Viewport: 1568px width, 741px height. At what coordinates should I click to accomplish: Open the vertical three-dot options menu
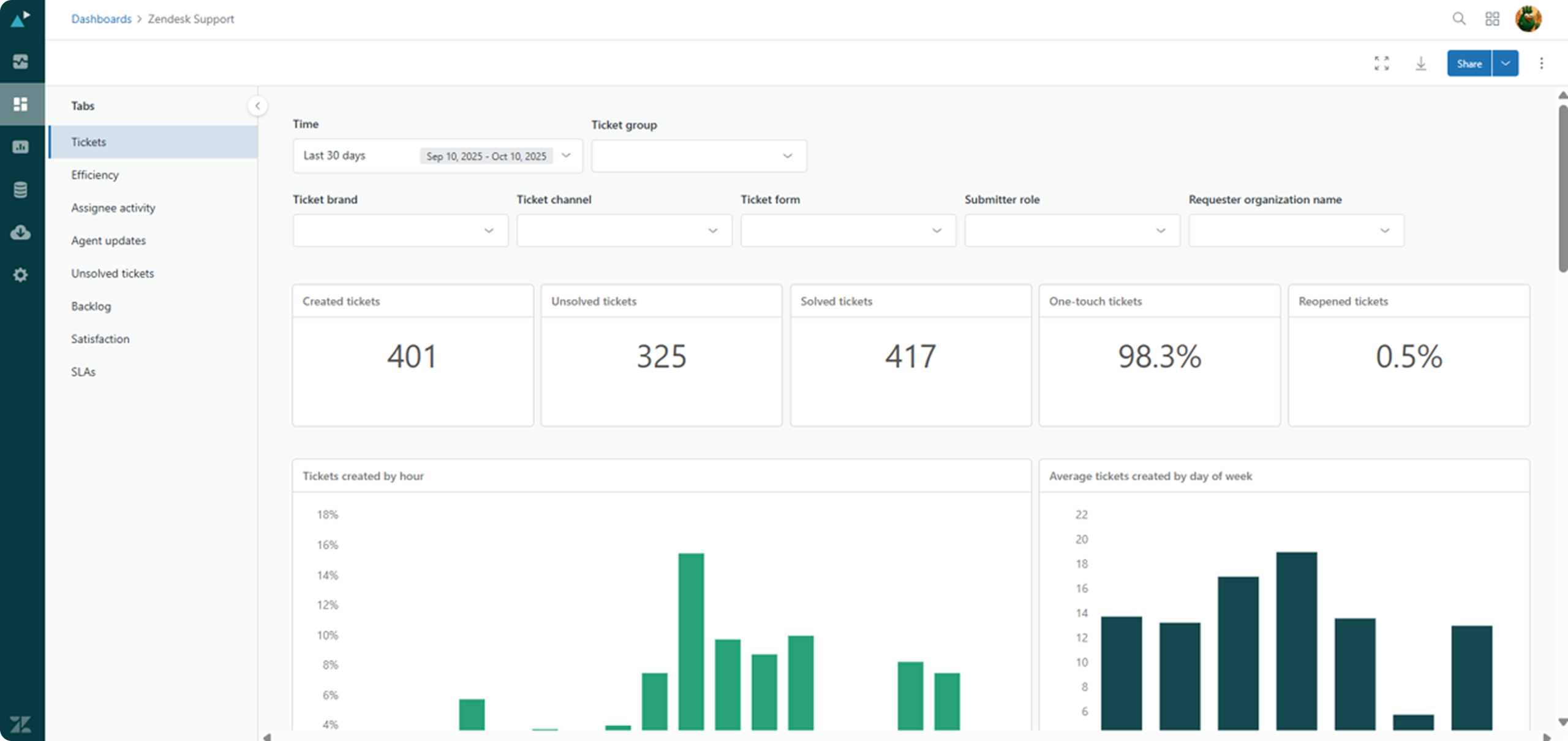click(1541, 63)
